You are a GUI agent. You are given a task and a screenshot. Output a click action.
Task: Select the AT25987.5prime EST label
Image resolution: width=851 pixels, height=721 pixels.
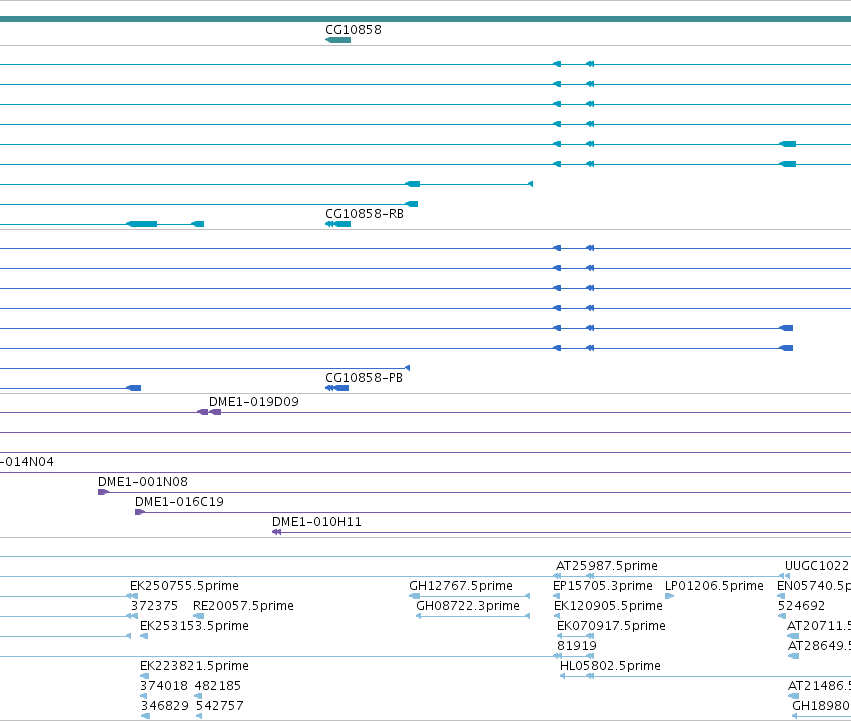[x=607, y=566]
